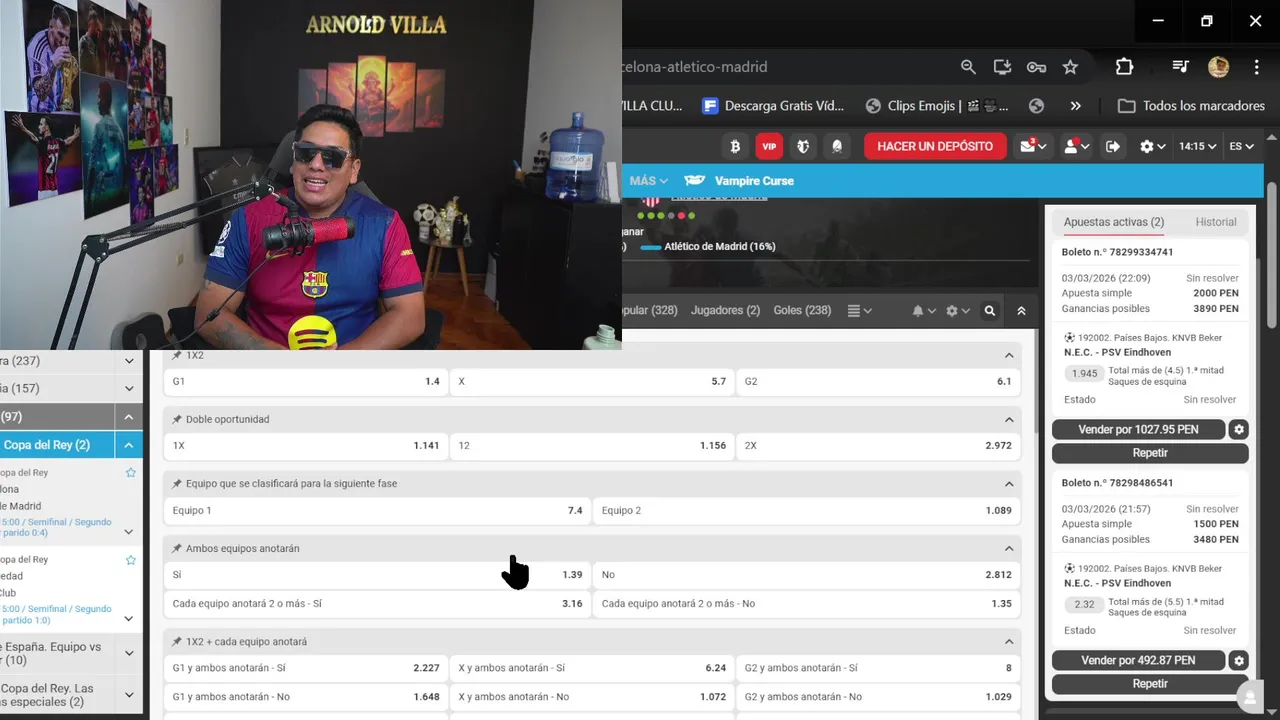Click gear next to Vender por 1027.95 PEN

(x=1239, y=429)
